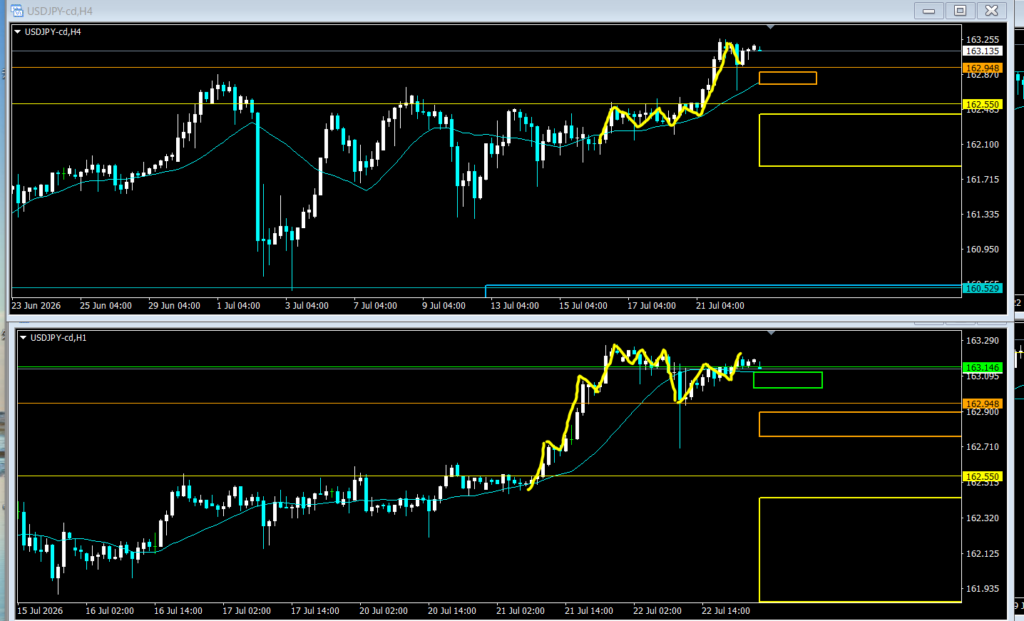Click the 22 Jul 14:00 time label
This screenshot has width=1024, height=621.
(x=725, y=611)
